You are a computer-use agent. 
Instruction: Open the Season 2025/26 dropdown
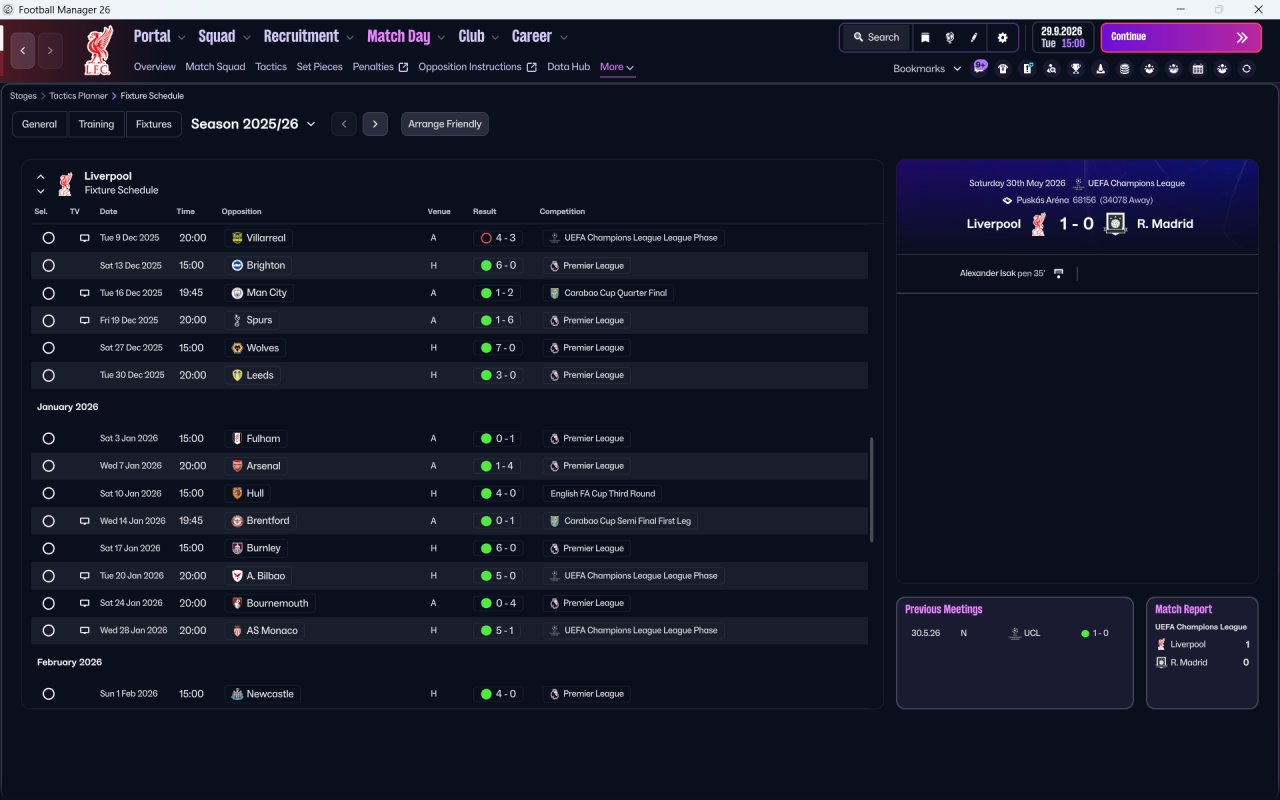(x=253, y=124)
